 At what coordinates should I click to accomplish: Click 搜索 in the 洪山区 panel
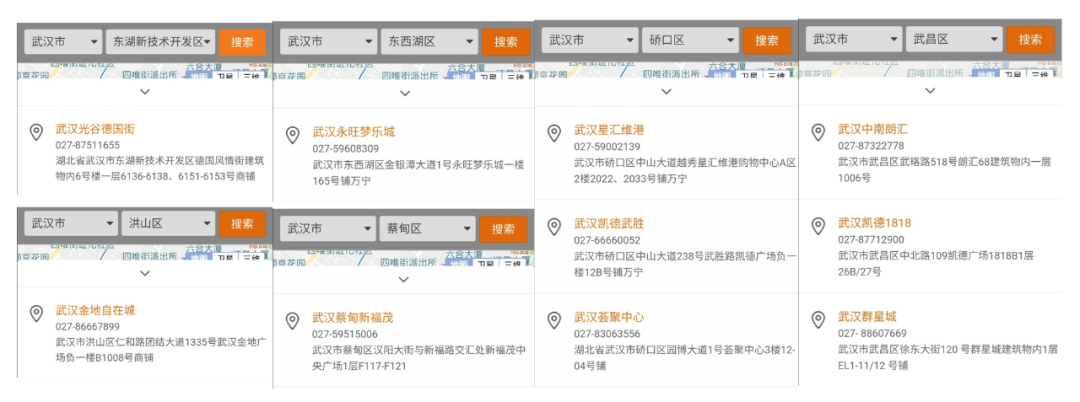pyautogui.click(x=242, y=223)
